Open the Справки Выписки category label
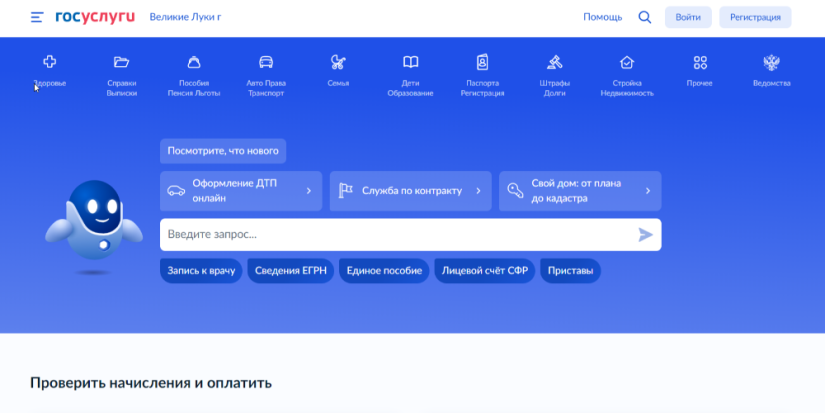Viewport: 825px width, 413px height. coord(122,88)
